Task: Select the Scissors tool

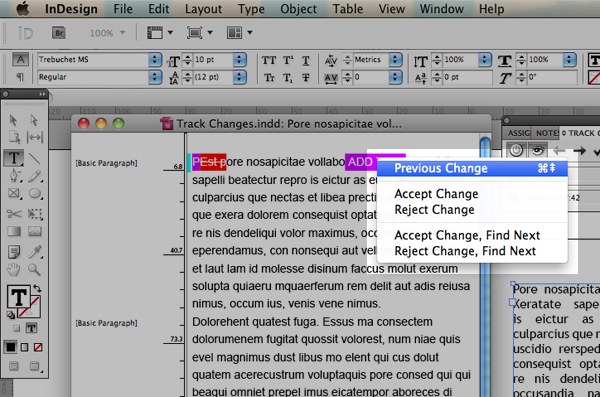Action: tap(14, 213)
